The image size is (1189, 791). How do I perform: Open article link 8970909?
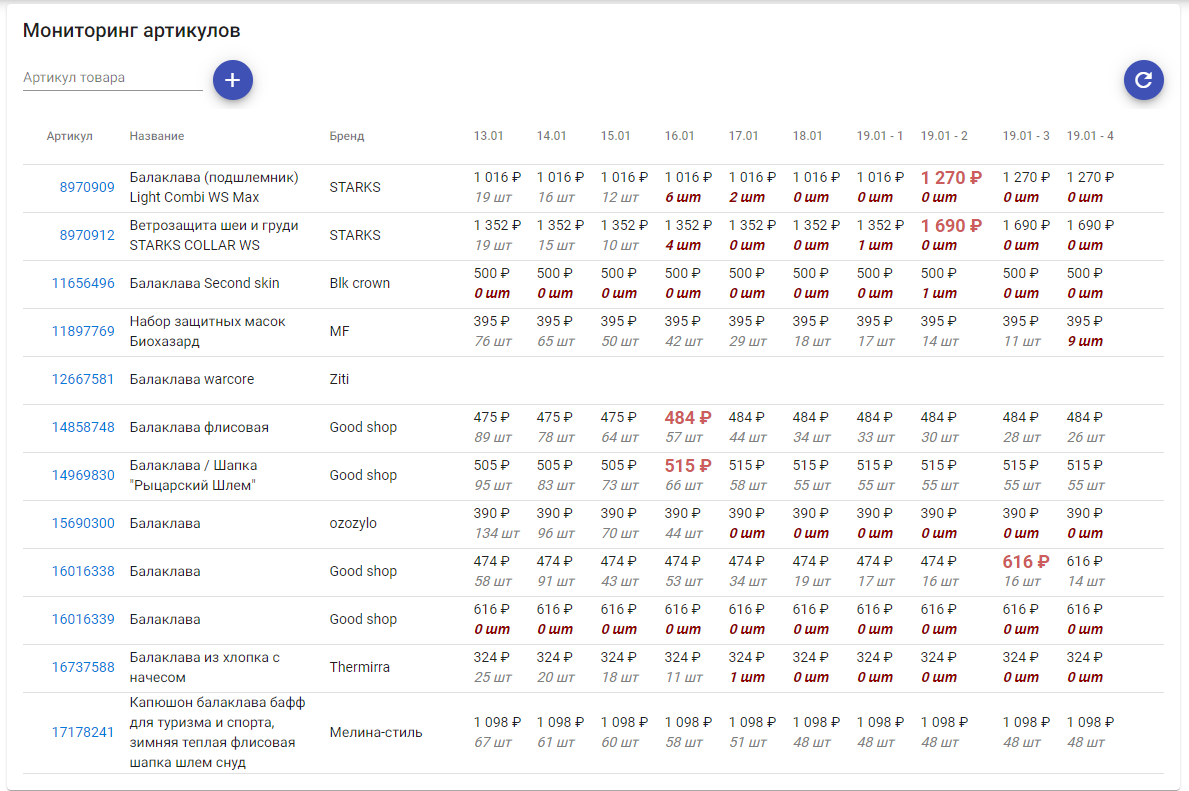coord(87,187)
